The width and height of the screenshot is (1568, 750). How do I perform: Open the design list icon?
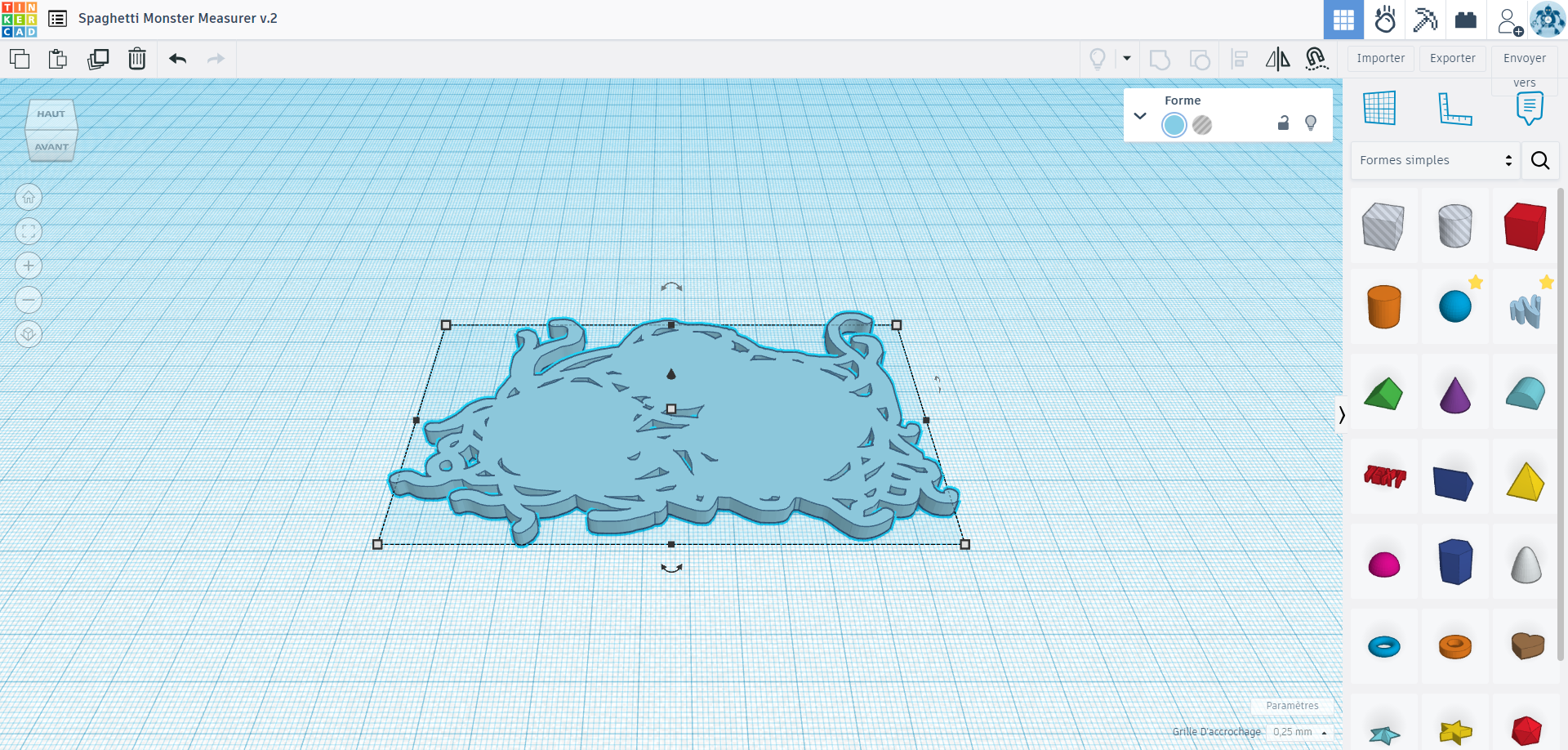click(57, 19)
